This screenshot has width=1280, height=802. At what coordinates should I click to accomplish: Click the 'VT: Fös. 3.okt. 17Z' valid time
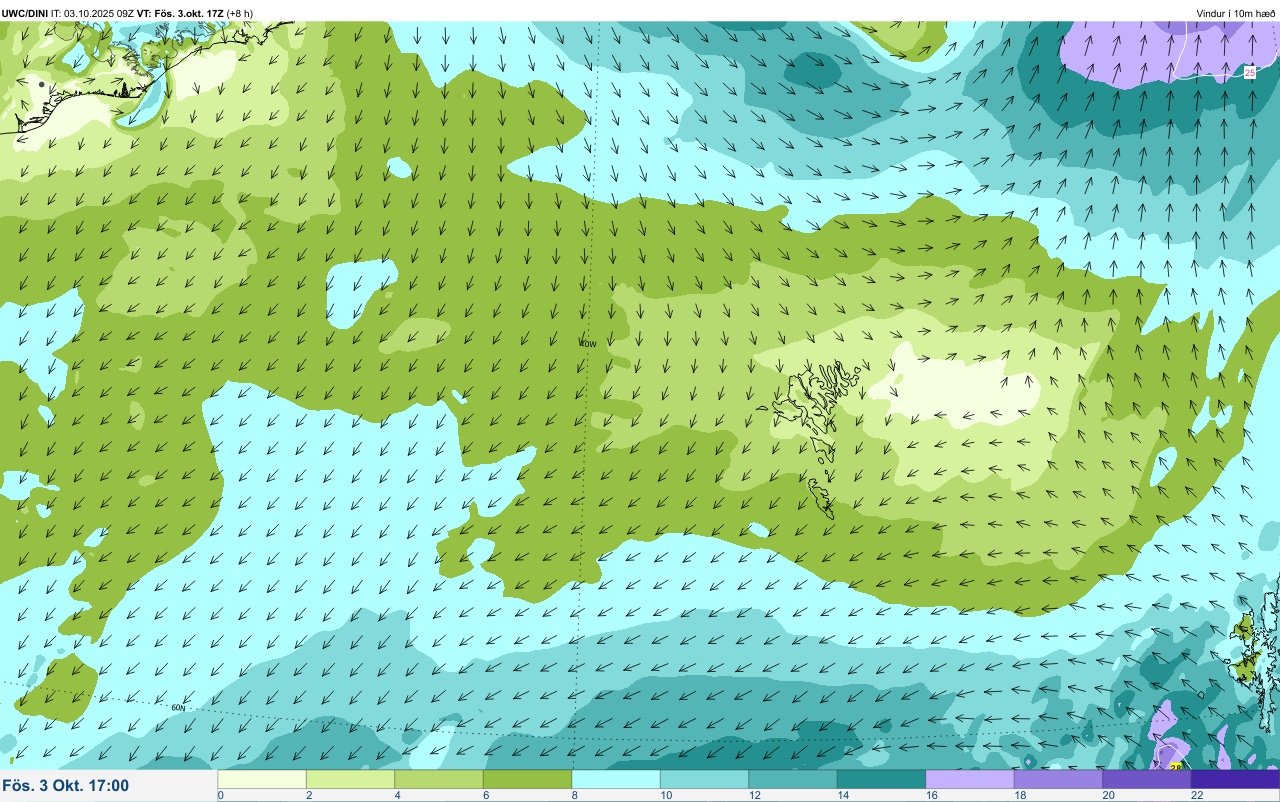(x=179, y=13)
